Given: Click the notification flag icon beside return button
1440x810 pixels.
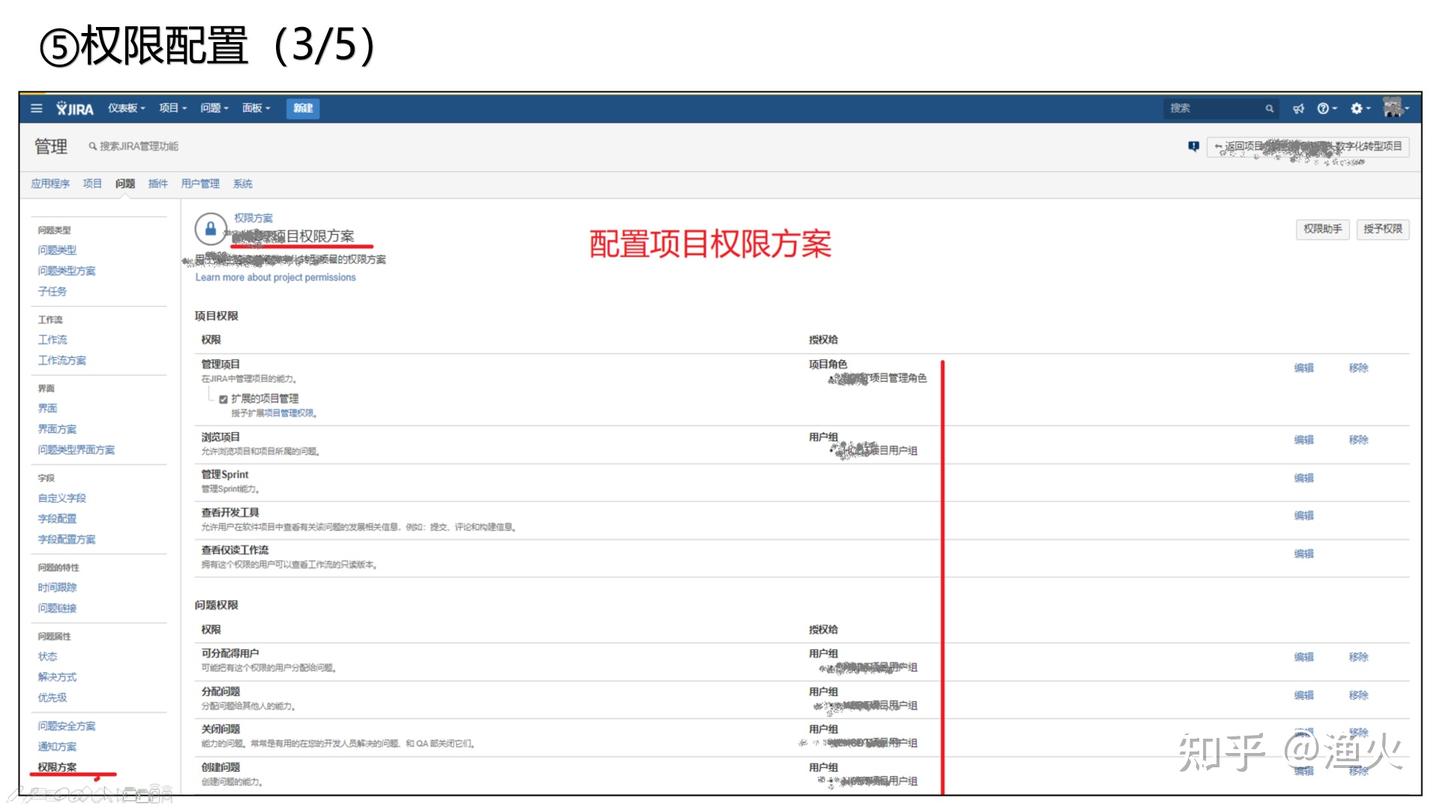Looking at the screenshot, I should pos(1193,146).
